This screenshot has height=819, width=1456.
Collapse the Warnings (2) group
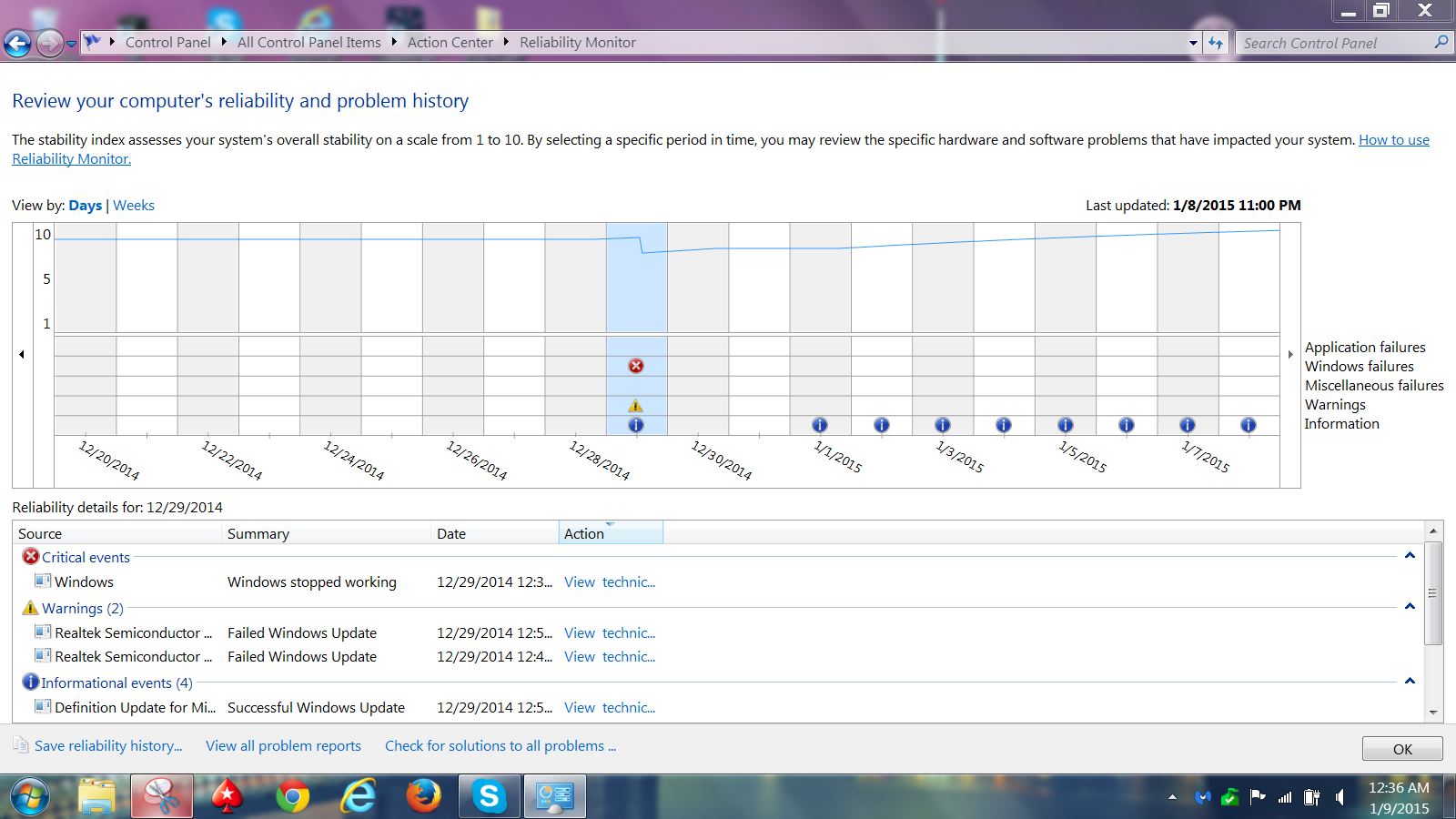coord(1410,607)
